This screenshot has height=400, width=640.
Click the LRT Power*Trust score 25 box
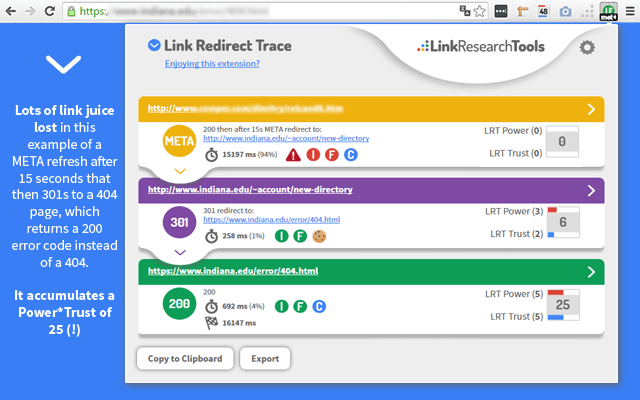pos(563,305)
